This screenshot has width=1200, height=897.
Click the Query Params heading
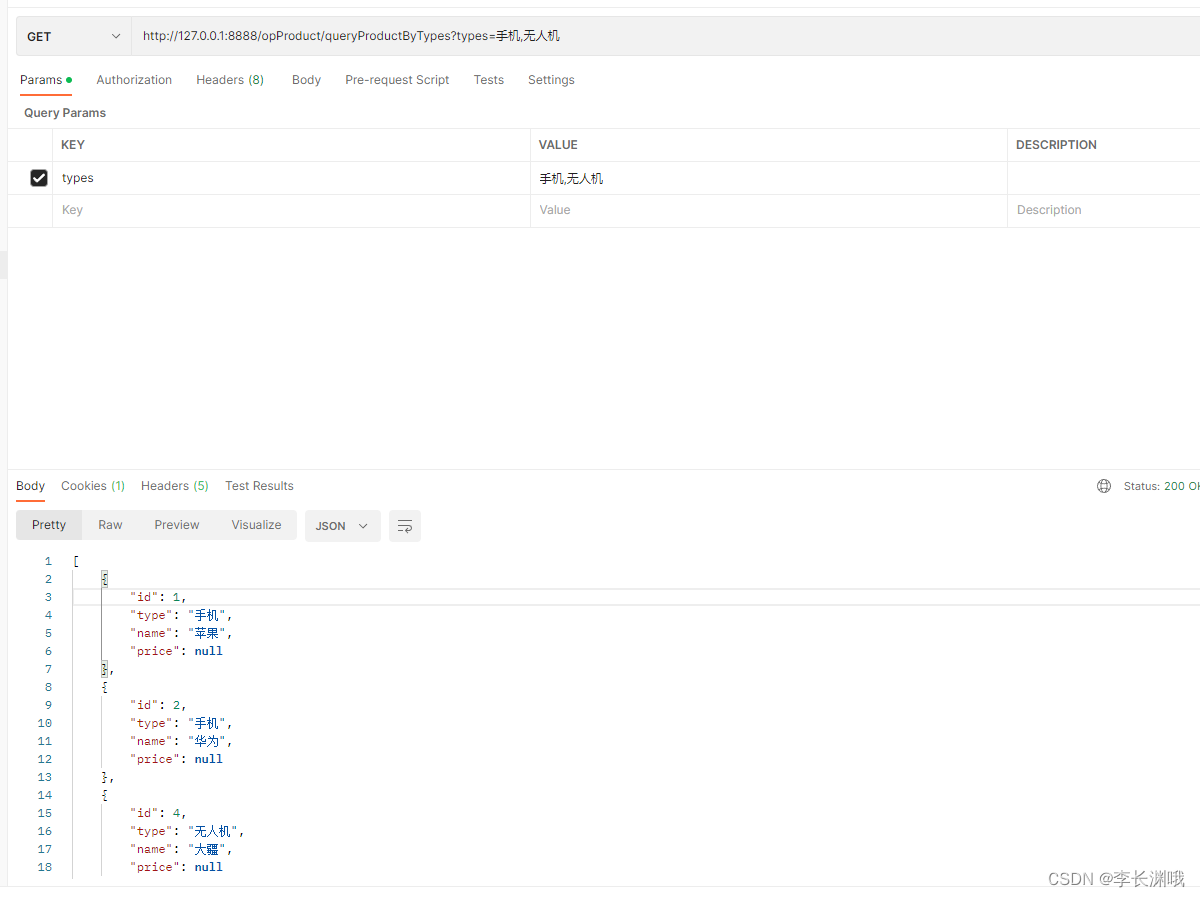[65, 113]
